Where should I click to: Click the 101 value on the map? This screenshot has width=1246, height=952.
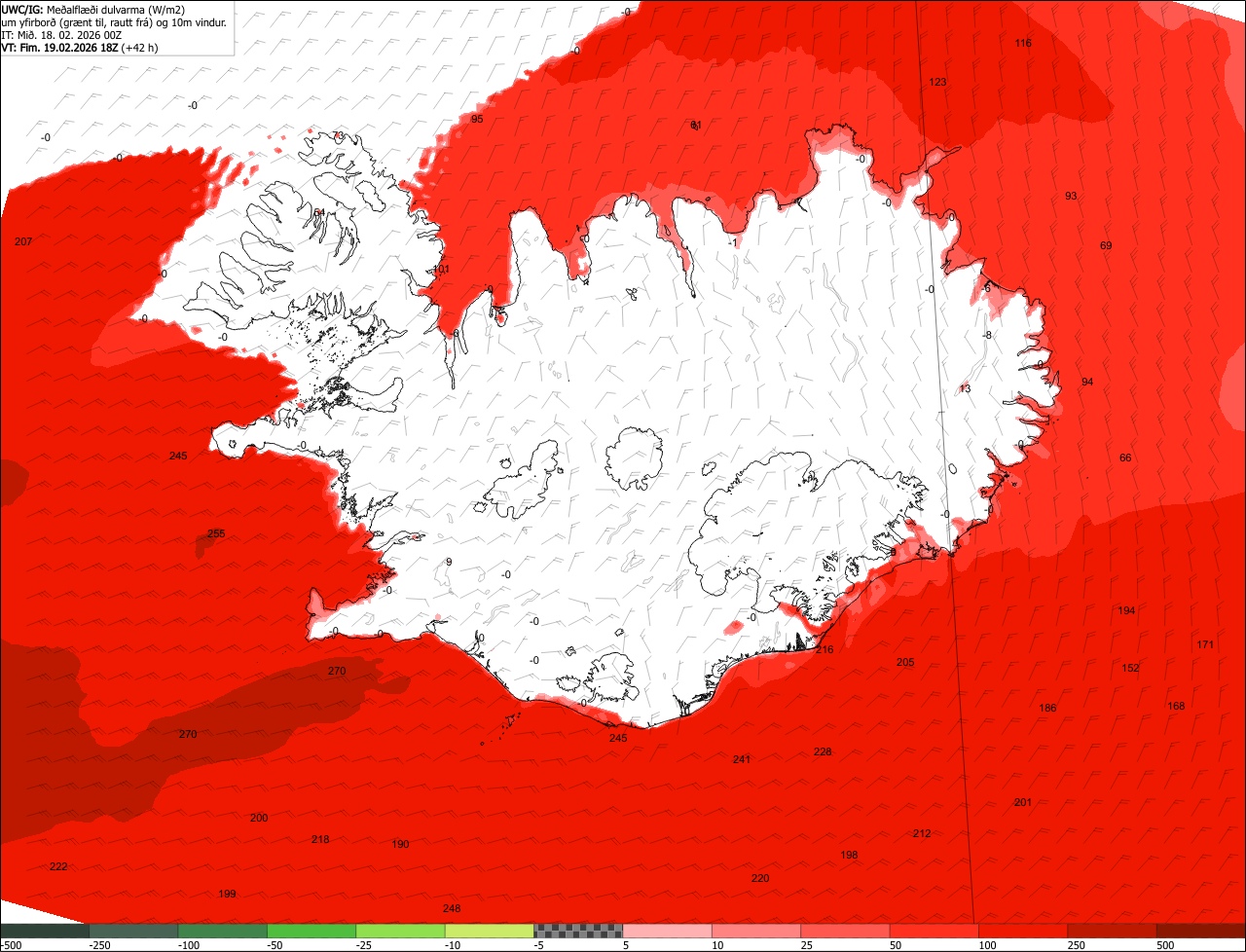point(441,269)
